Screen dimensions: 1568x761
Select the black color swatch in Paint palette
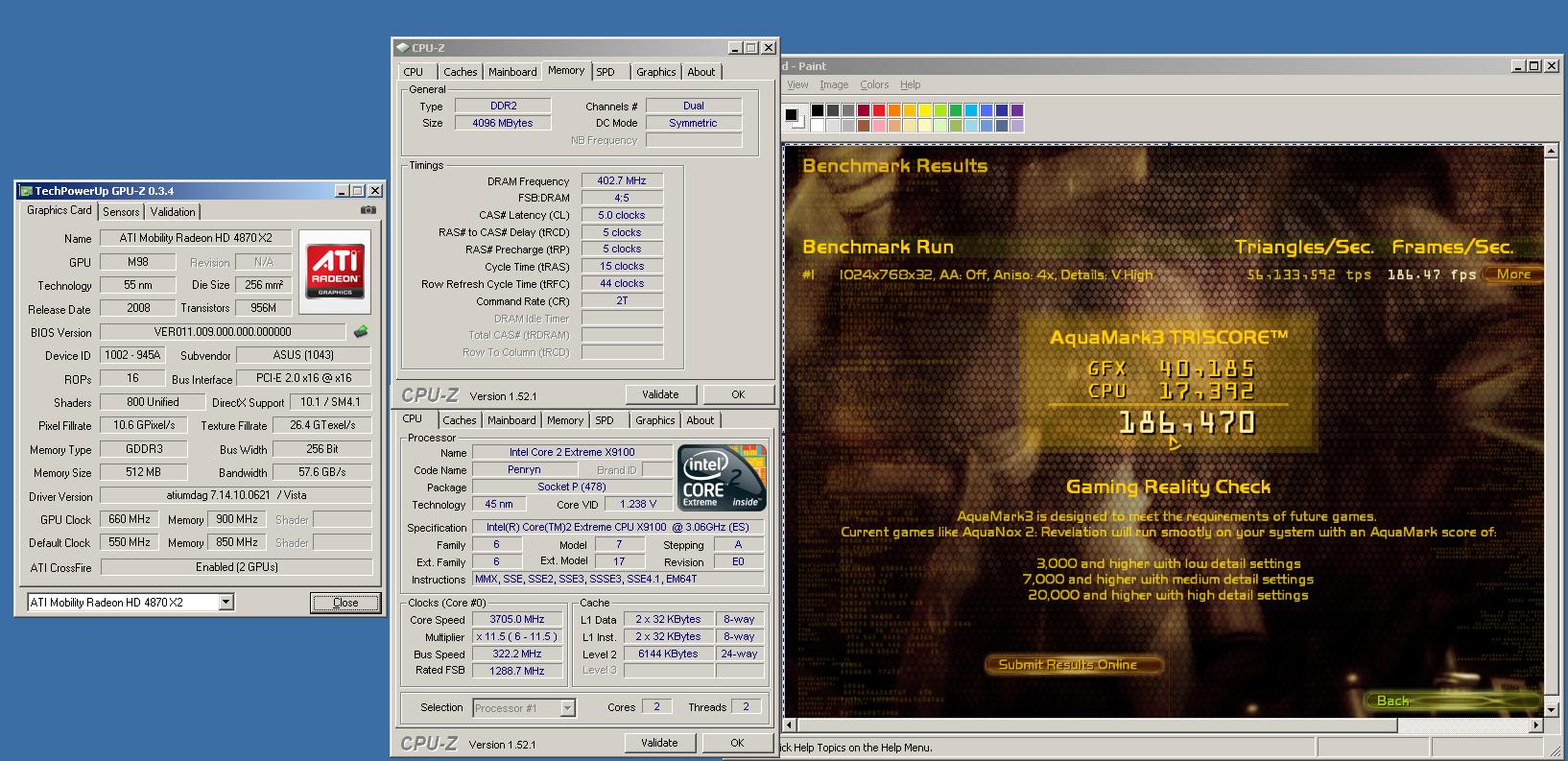tap(817, 110)
